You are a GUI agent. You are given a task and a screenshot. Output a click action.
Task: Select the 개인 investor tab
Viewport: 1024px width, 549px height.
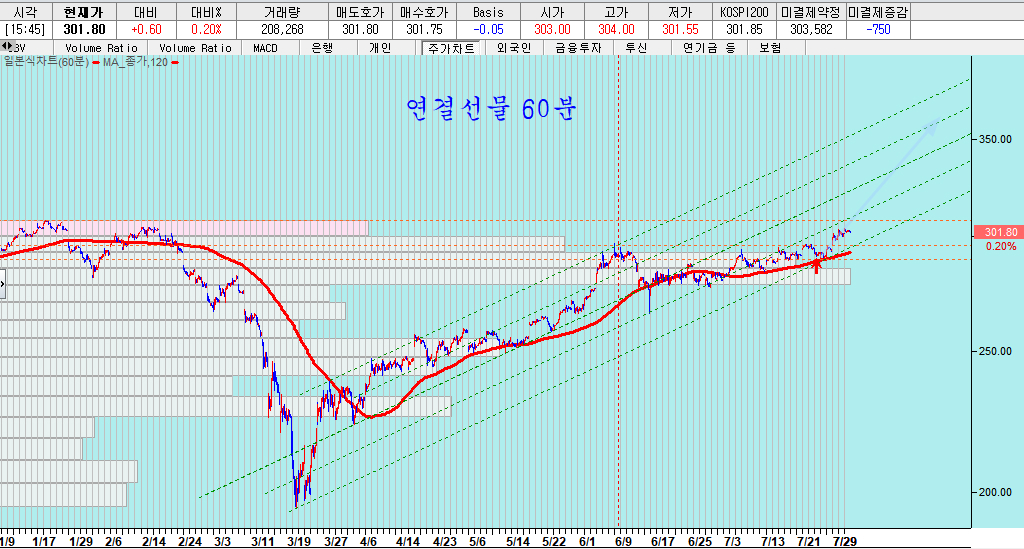pos(380,48)
